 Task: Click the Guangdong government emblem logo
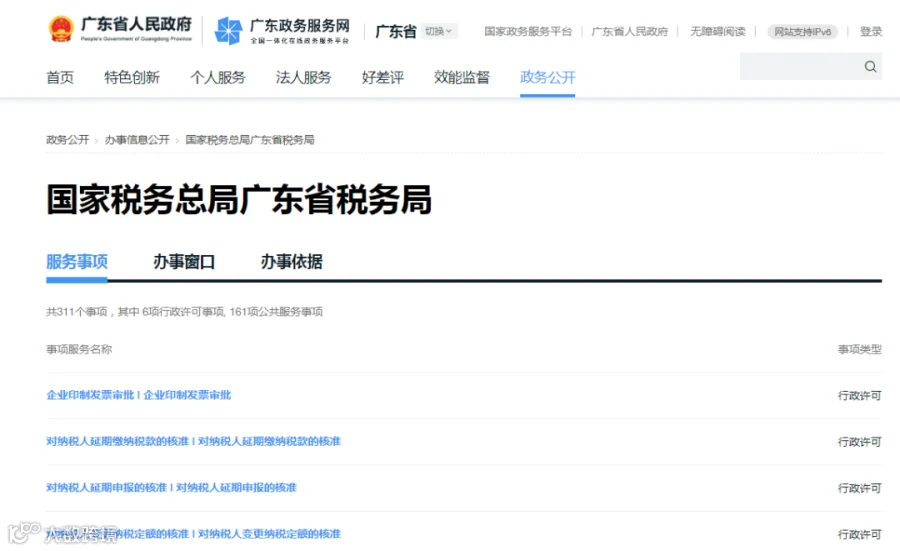[61, 29]
